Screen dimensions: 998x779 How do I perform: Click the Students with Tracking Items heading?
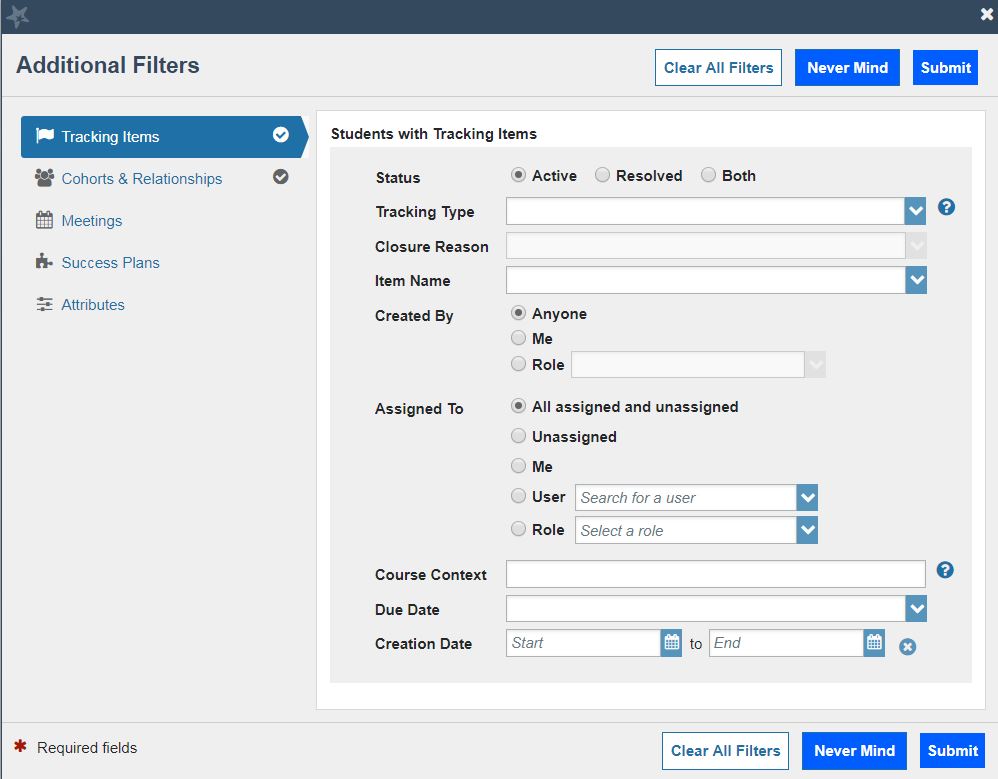pos(433,134)
